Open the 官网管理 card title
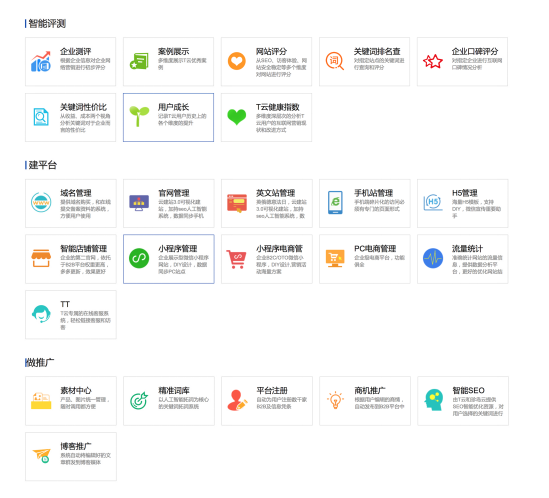549x498 pixels. point(174,193)
